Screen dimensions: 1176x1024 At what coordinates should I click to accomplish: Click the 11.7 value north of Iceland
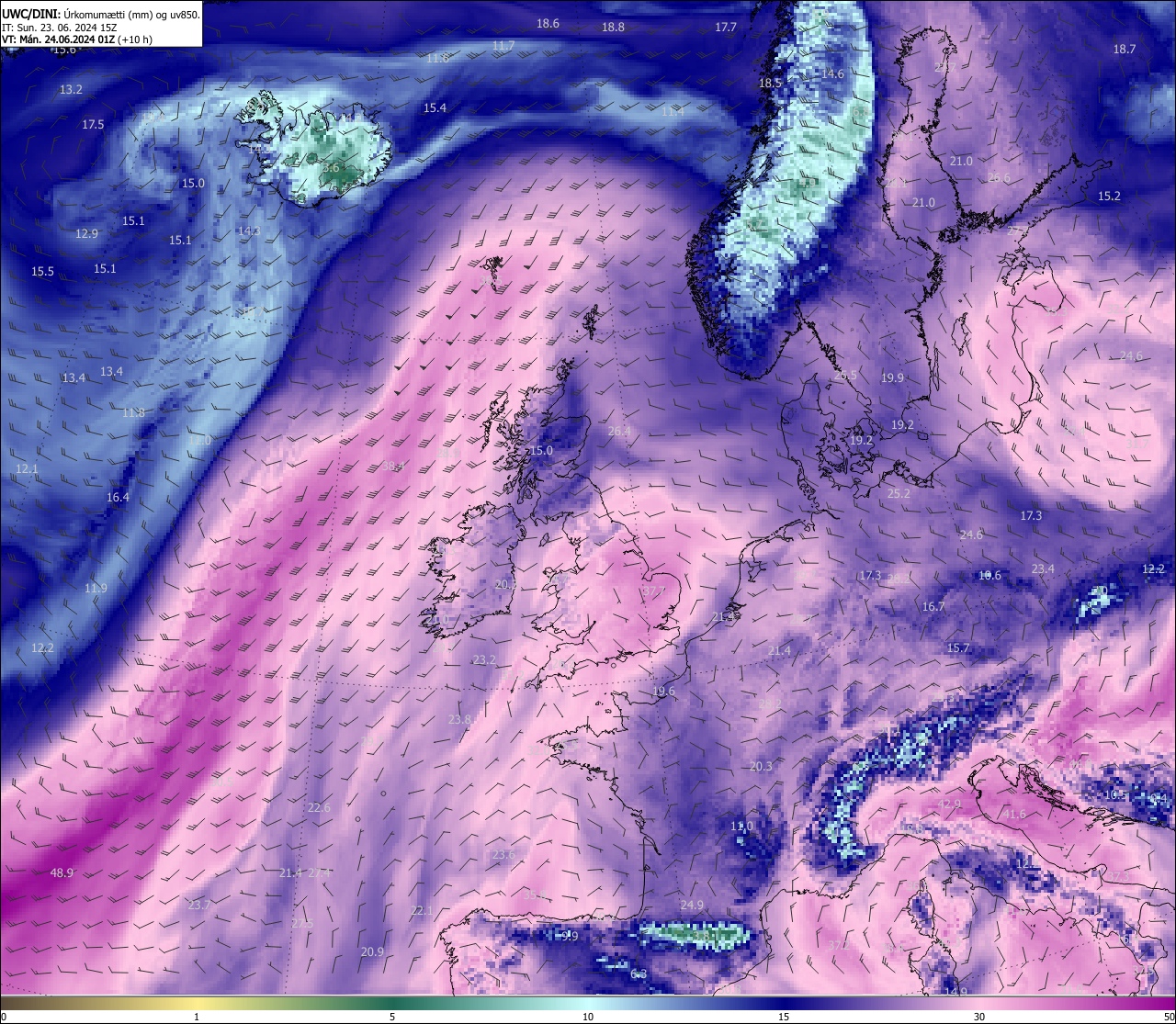(503, 45)
